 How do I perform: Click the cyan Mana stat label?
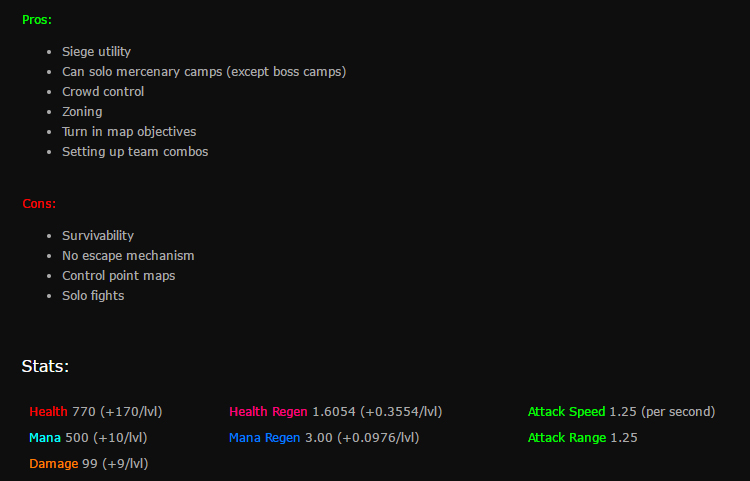[x=45, y=437]
